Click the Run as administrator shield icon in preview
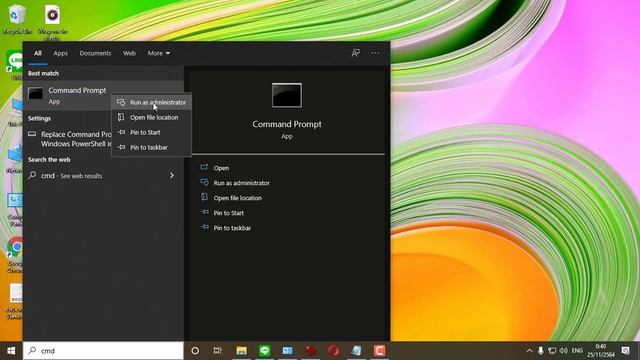Image resolution: width=640 pixels, height=360 pixels. [x=204, y=182]
